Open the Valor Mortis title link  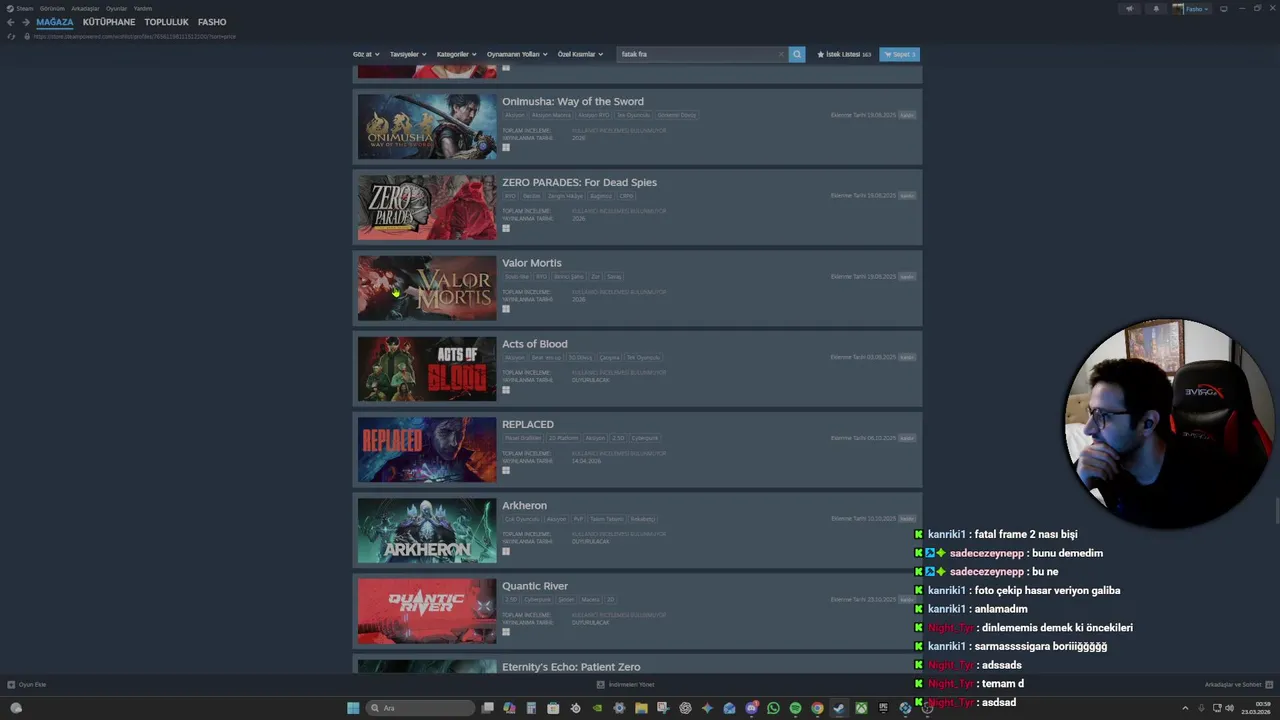(x=532, y=263)
